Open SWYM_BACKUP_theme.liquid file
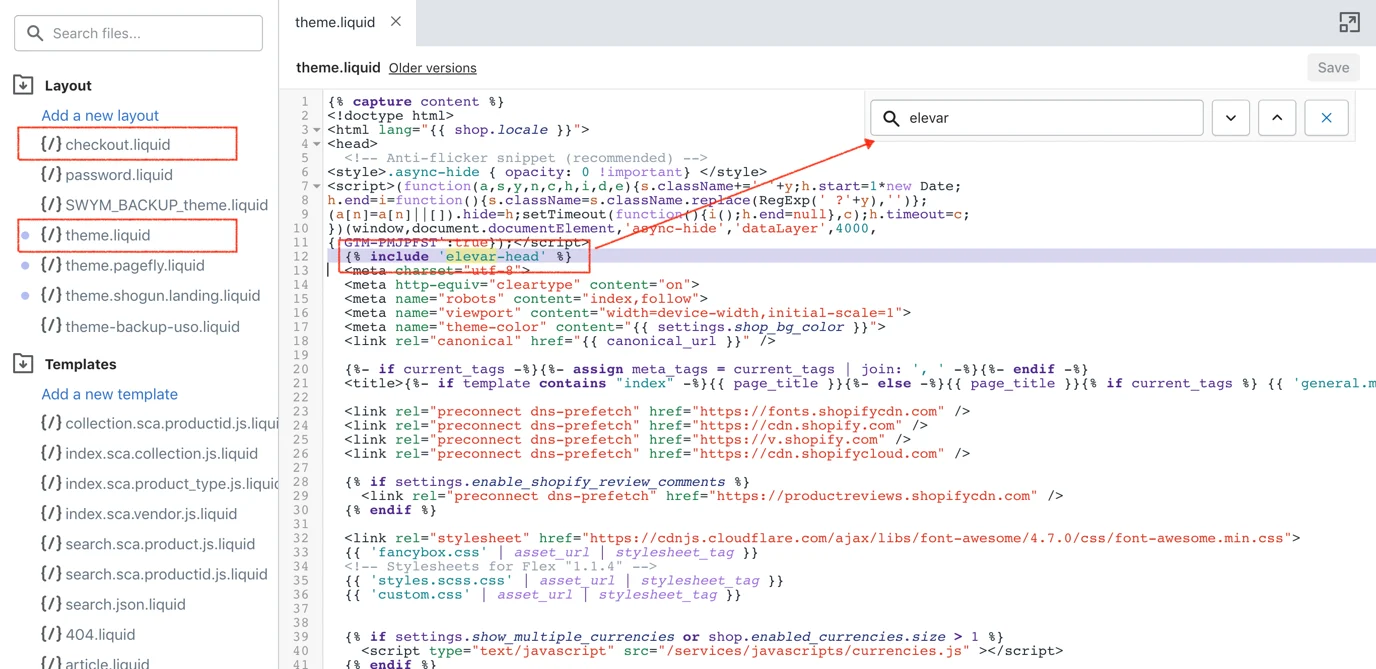Image resolution: width=1376 pixels, height=669 pixels. (166, 205)
